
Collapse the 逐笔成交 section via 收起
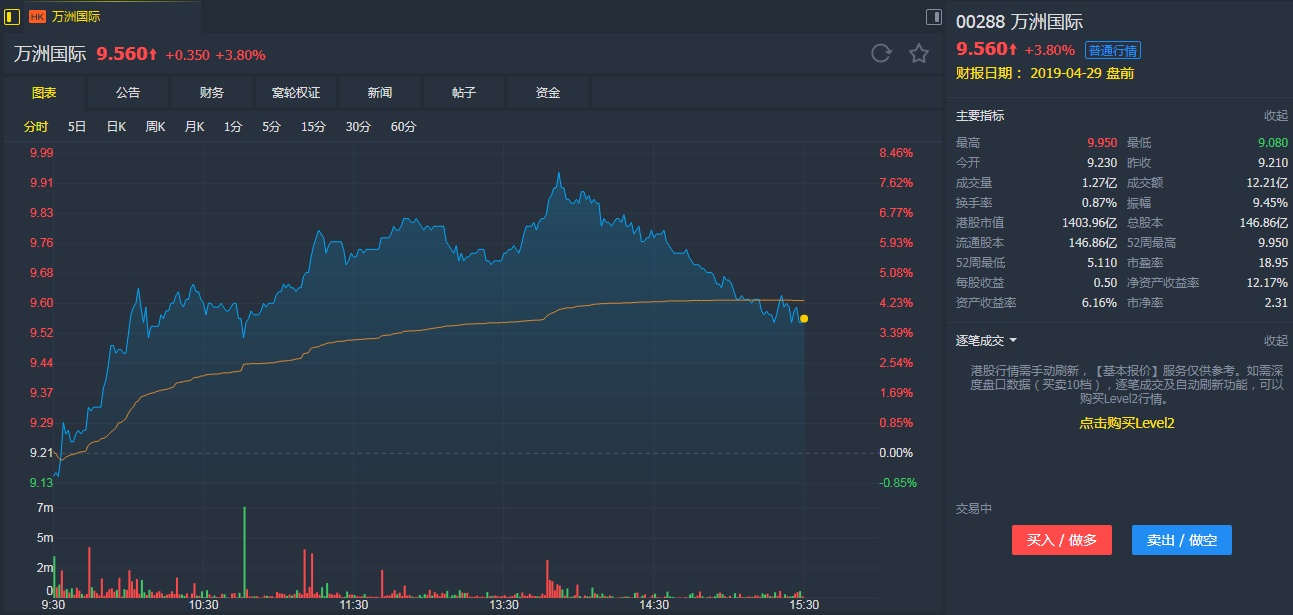1275,341
